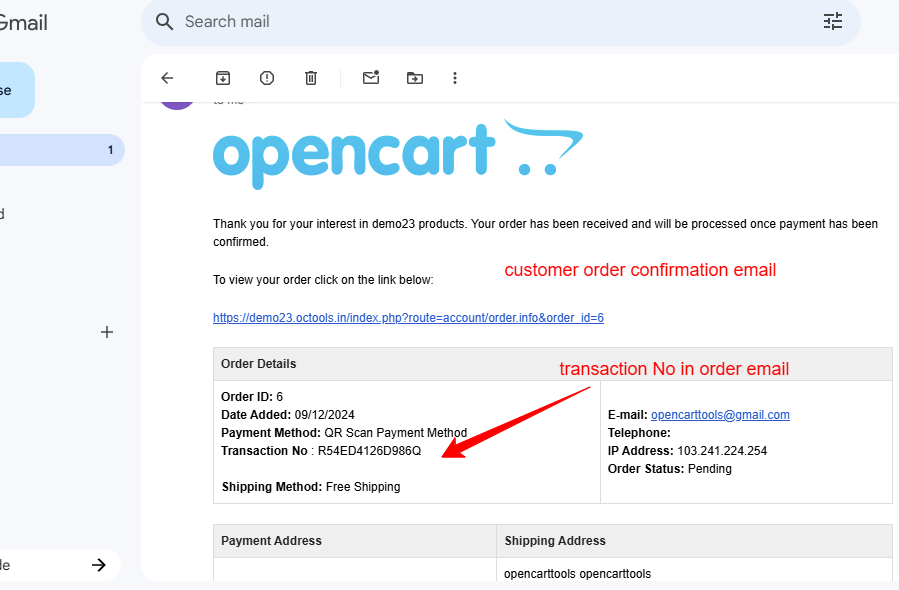
Task: Open the More options three-dot menu
Action: click(455, 78)
